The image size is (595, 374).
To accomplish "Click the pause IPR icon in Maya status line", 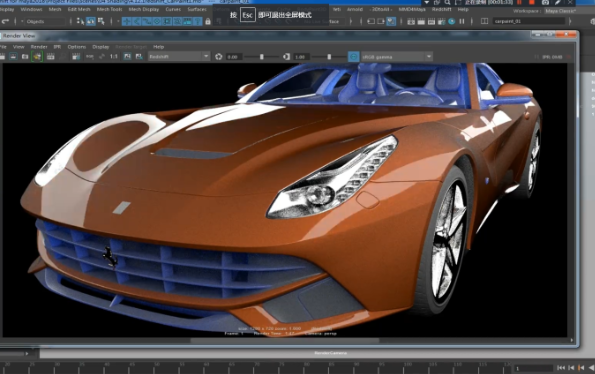I will (x=462, y=22).
